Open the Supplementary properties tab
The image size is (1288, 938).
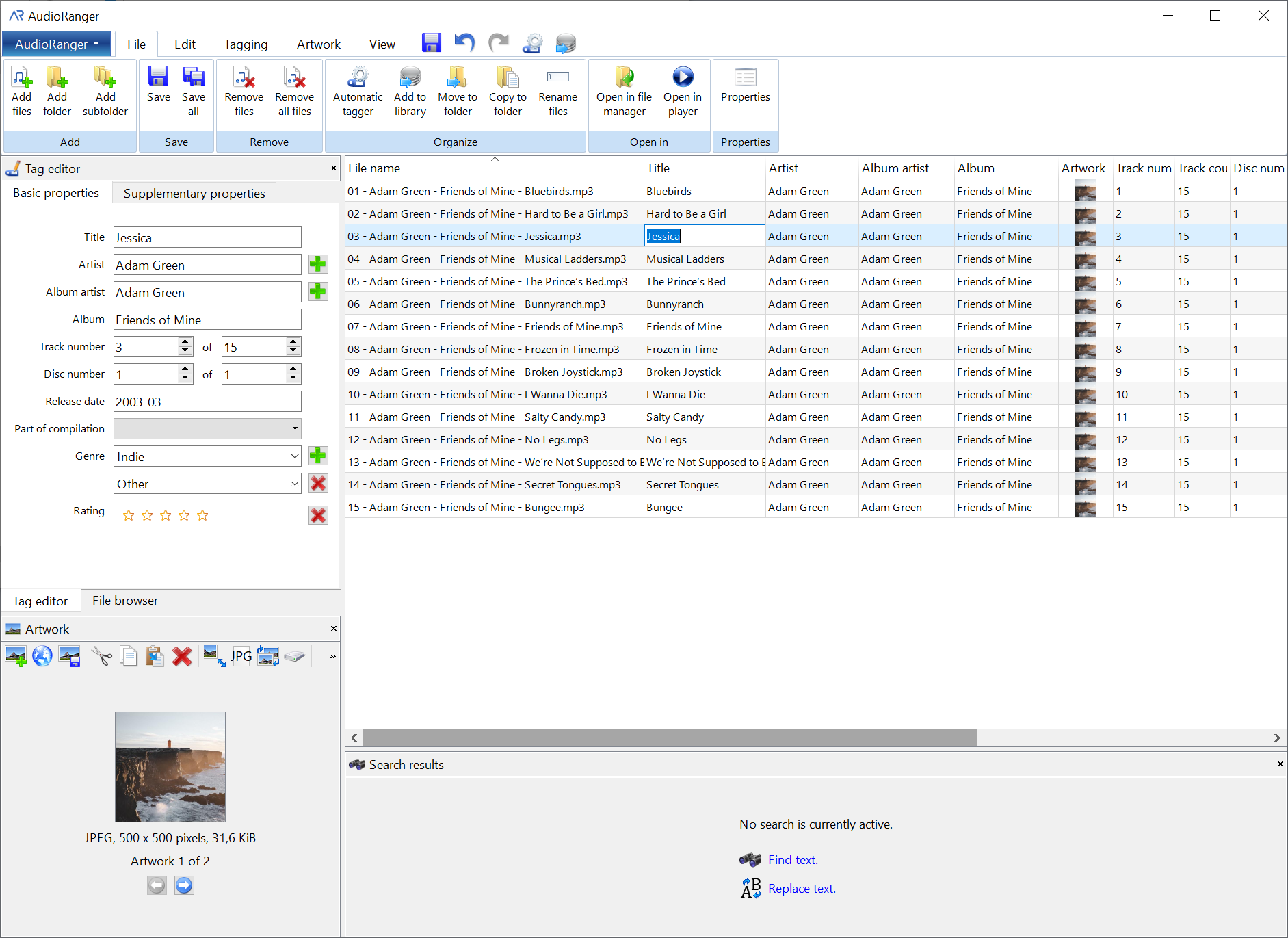point(194,194)
